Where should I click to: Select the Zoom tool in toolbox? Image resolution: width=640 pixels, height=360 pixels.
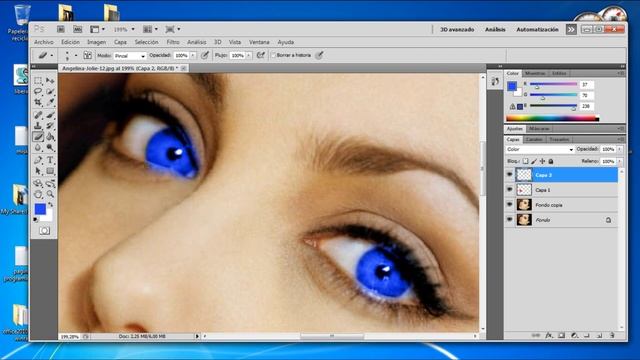[x=50, y=194]
